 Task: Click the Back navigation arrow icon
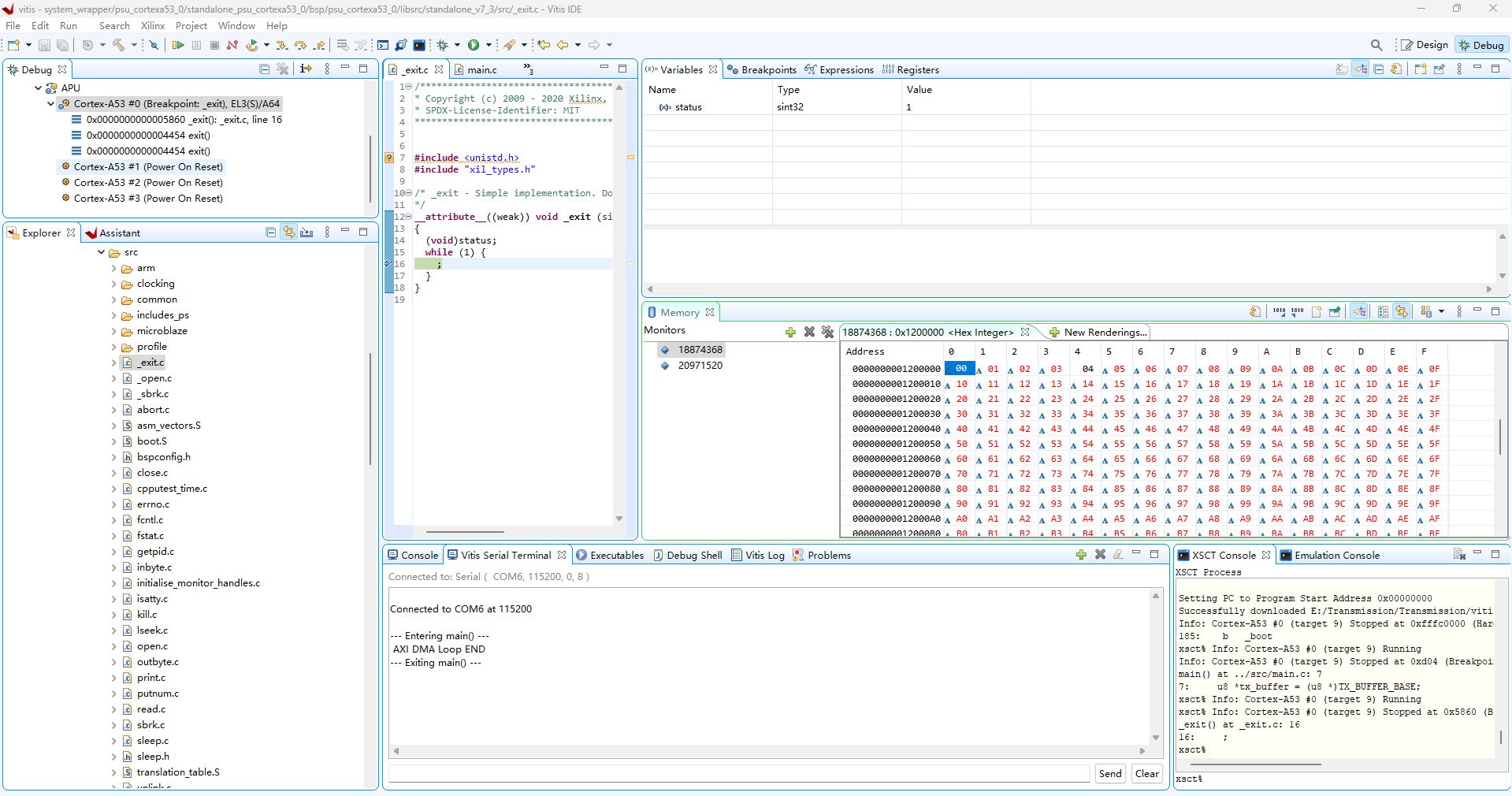pos(563,45)
